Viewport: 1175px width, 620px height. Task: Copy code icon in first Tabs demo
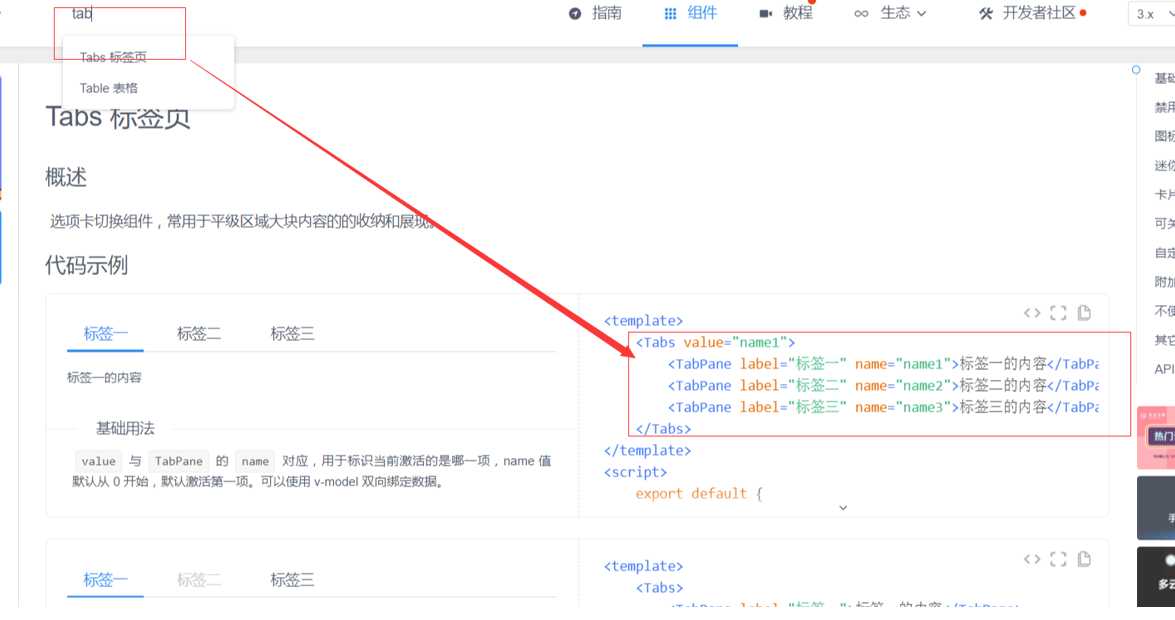(1084, 313)
